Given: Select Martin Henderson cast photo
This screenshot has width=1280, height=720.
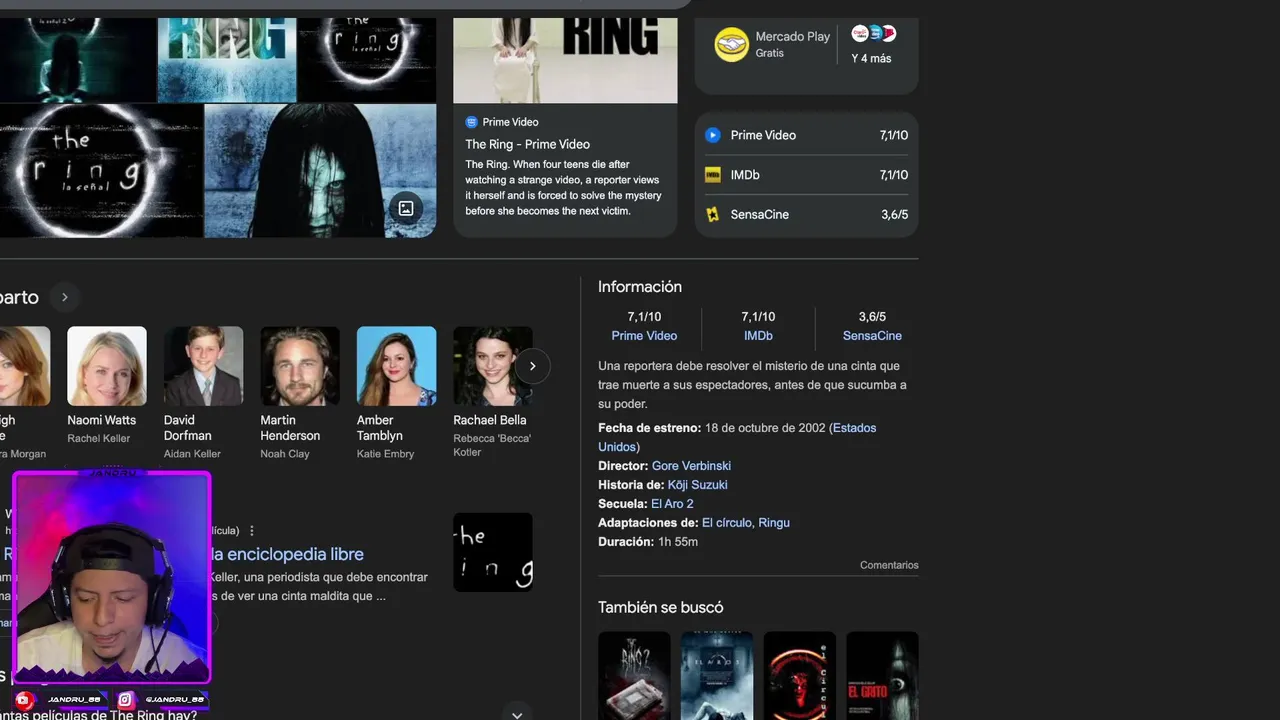Looking at the screenshot, I should coord(300,366).
